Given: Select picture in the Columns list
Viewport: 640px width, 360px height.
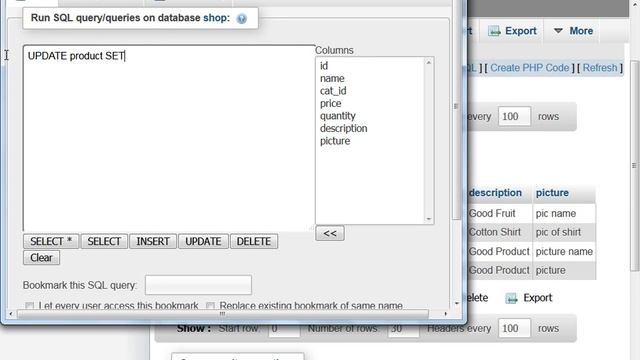Looking at the screenshot, I should (335, 141).
